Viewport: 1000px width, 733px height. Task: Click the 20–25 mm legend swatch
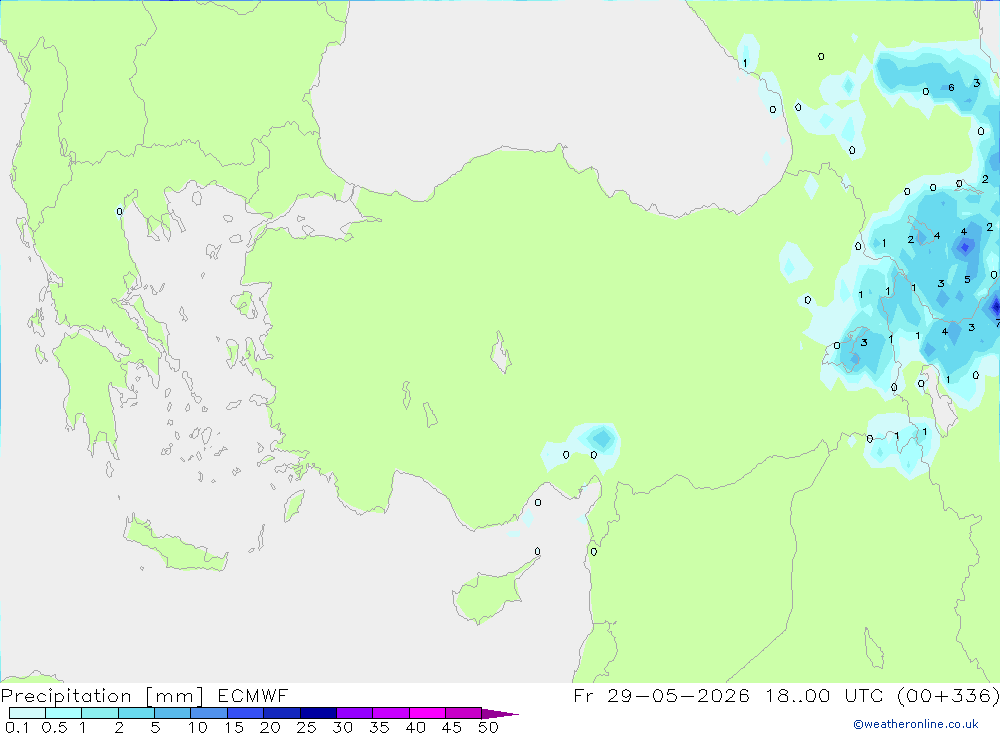(281, 713)
